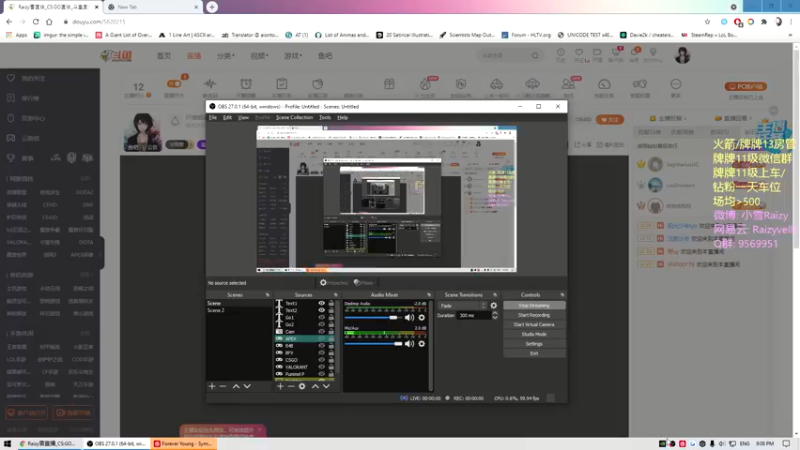Click the gift box icon on Douyu toolbar
Screen dimensions: 800x450
(389, 84)
